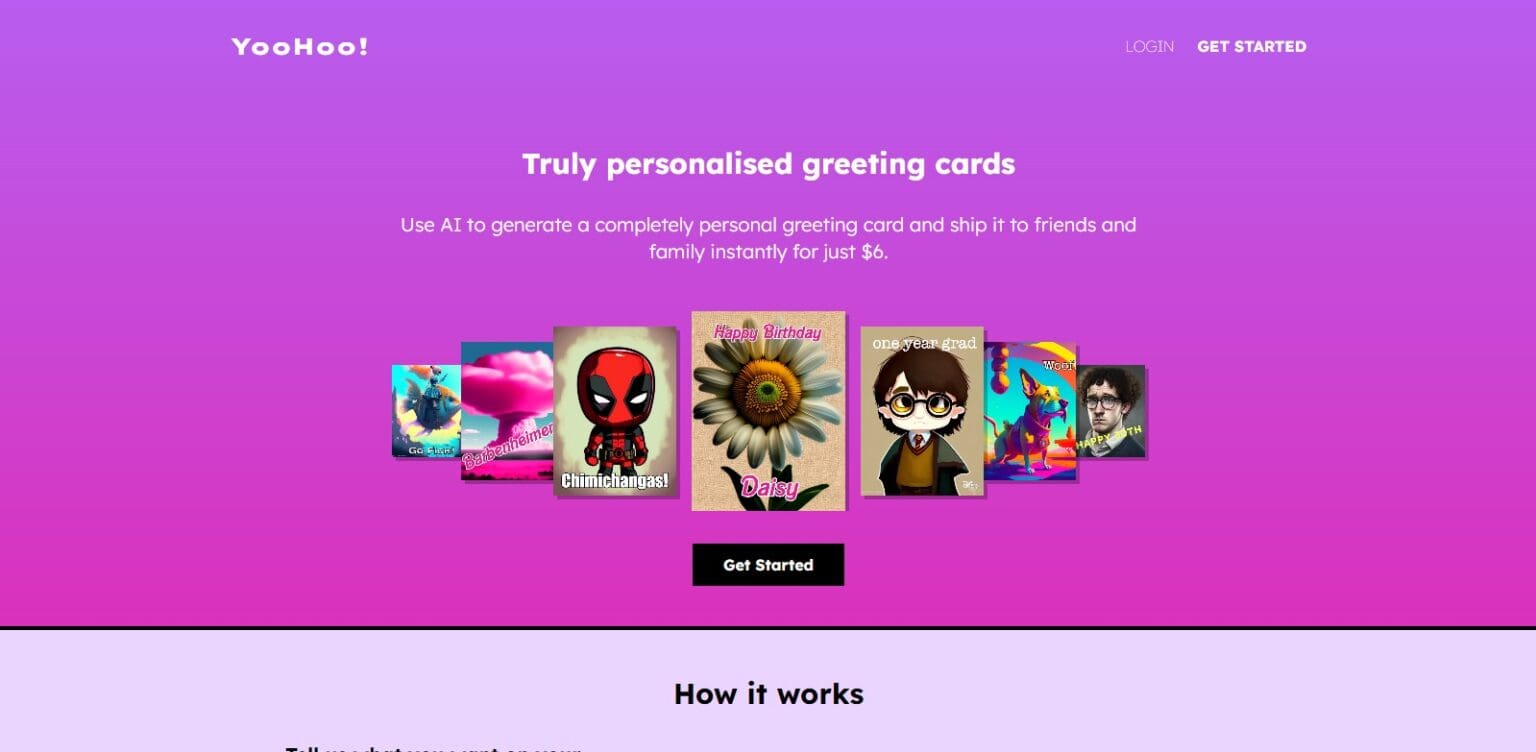Click the one year grad caption

[x=923, y=343]
